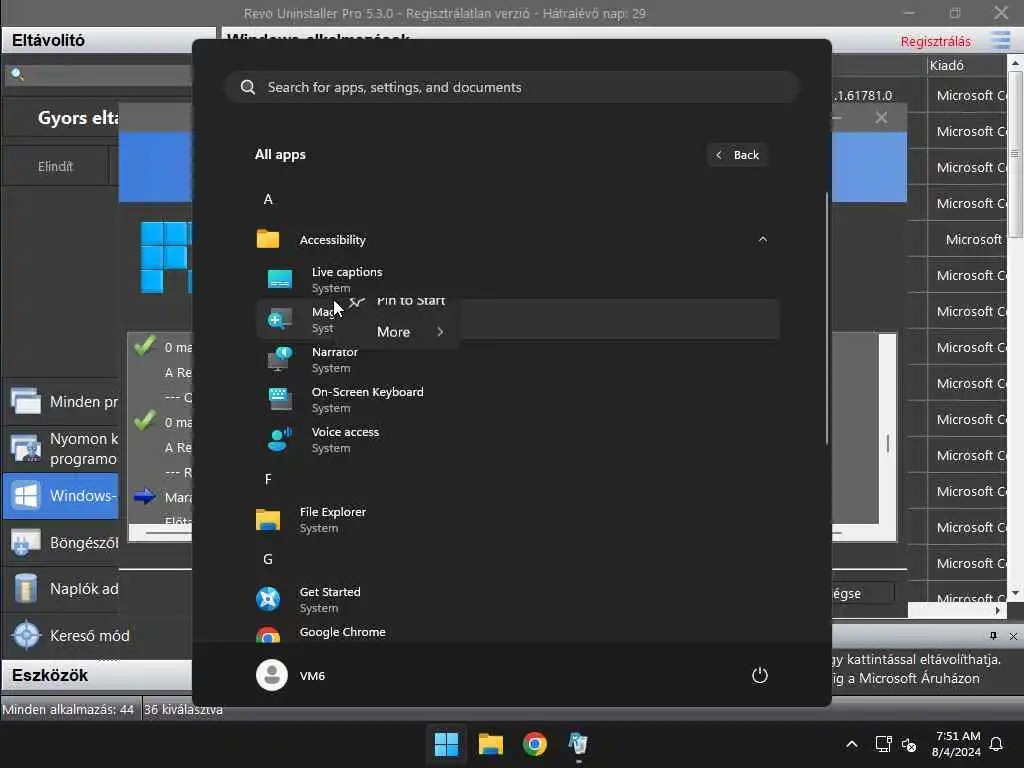Open On-Screen Keyboard app
Screen dimensions: 1024x768
point(517,400)
